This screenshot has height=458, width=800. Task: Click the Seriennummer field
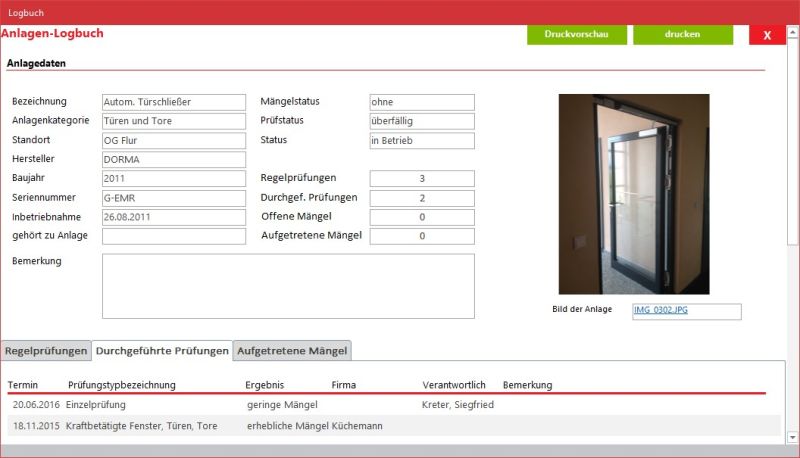[174, 198]
